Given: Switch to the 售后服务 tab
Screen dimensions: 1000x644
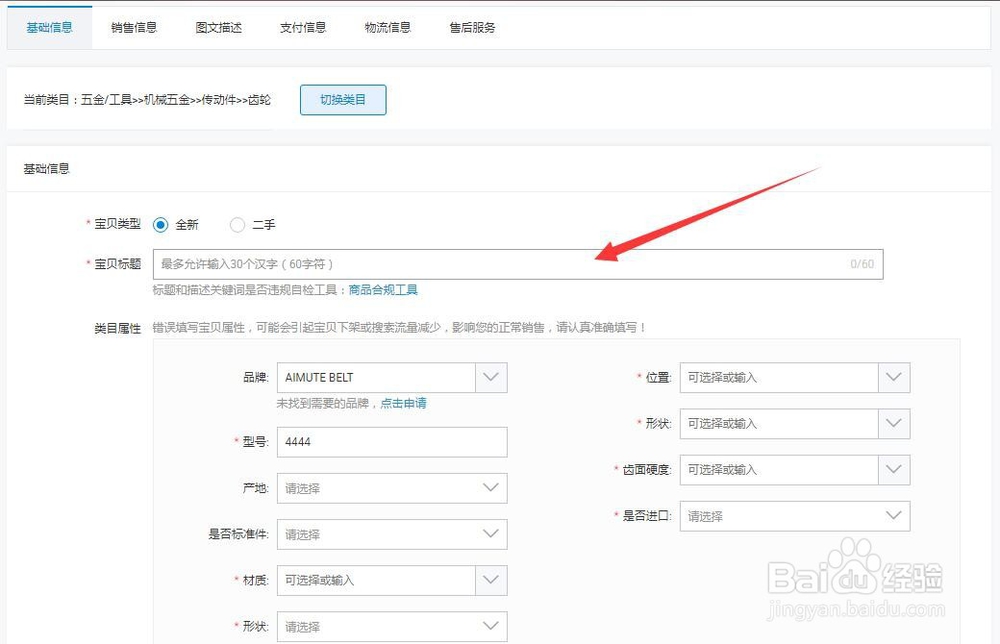Looking at the screenshot, I should coord(471,28).
